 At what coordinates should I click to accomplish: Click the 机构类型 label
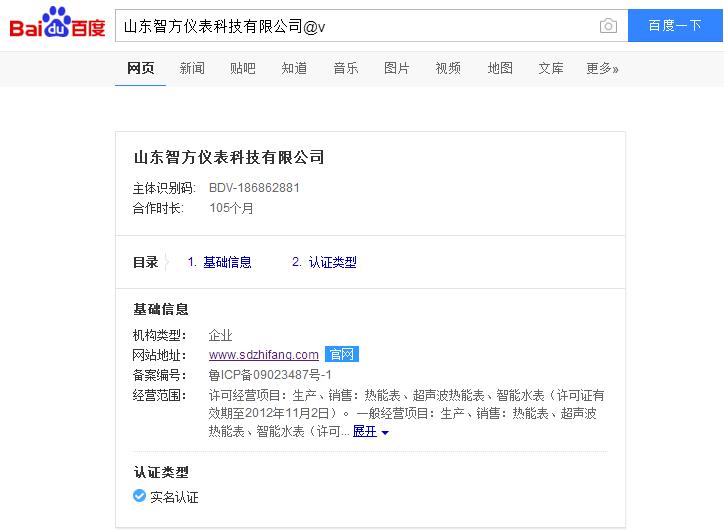[159, 335]
